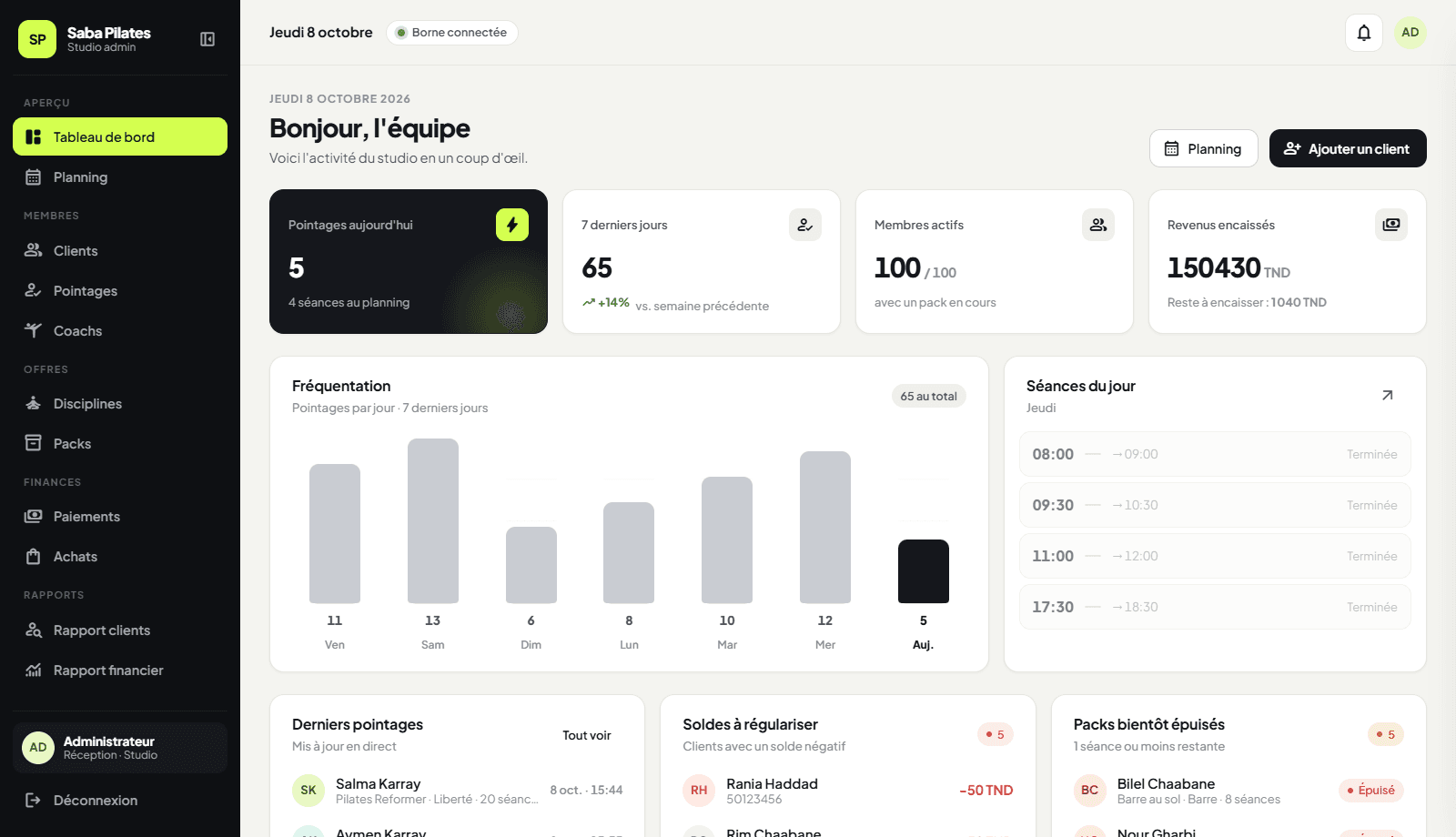Select the 08:00 session row
This screenshot has width=1456, height=837.
pyautogui.click(x=1215, y=454)
